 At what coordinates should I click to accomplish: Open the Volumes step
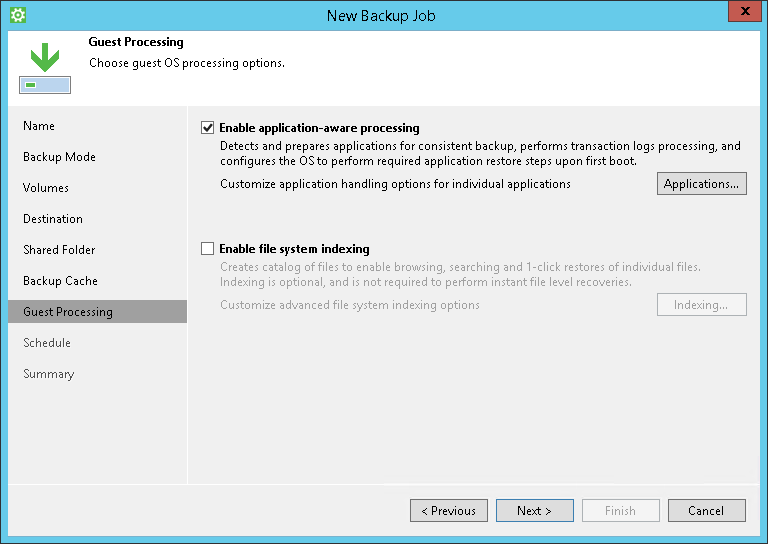[46, 188]
